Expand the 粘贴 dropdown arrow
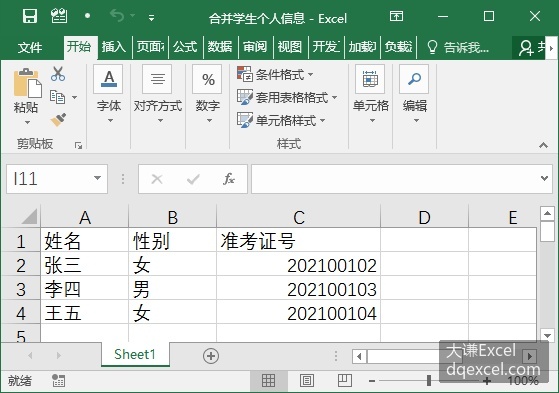Screen dimensions: 559x393 [x=27, y=122]
